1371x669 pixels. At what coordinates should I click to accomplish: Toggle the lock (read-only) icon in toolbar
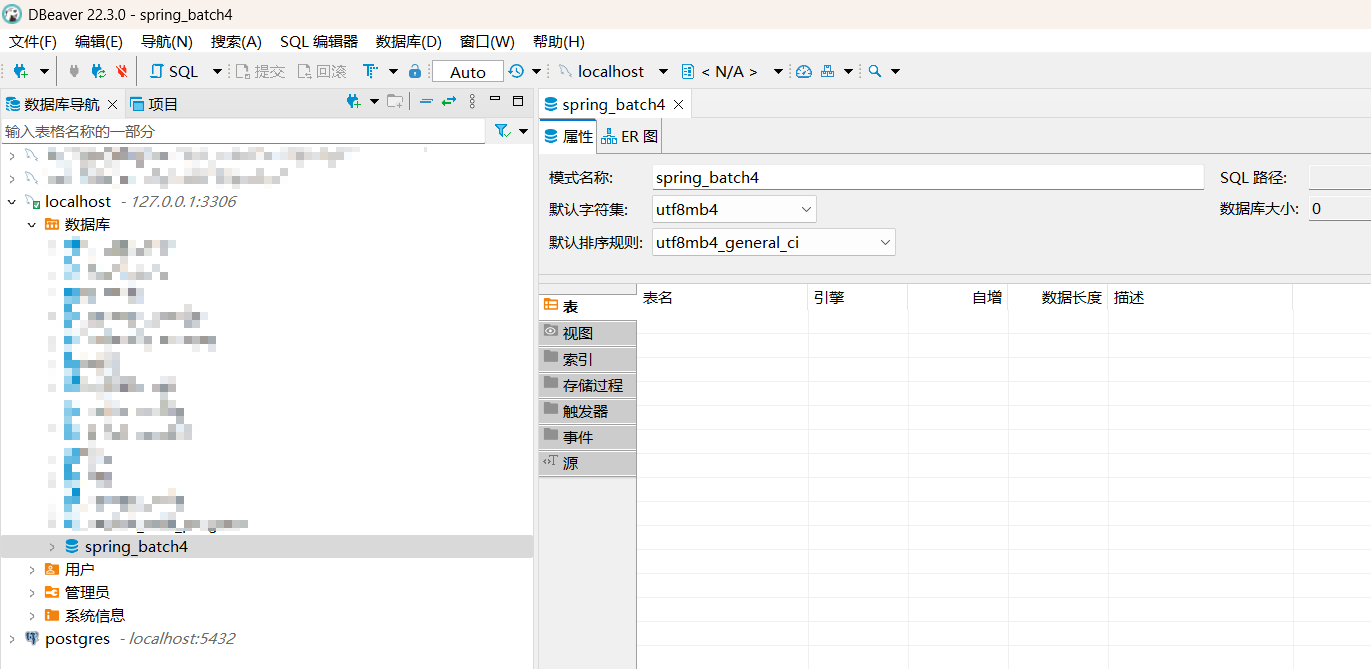click(415, 72)
